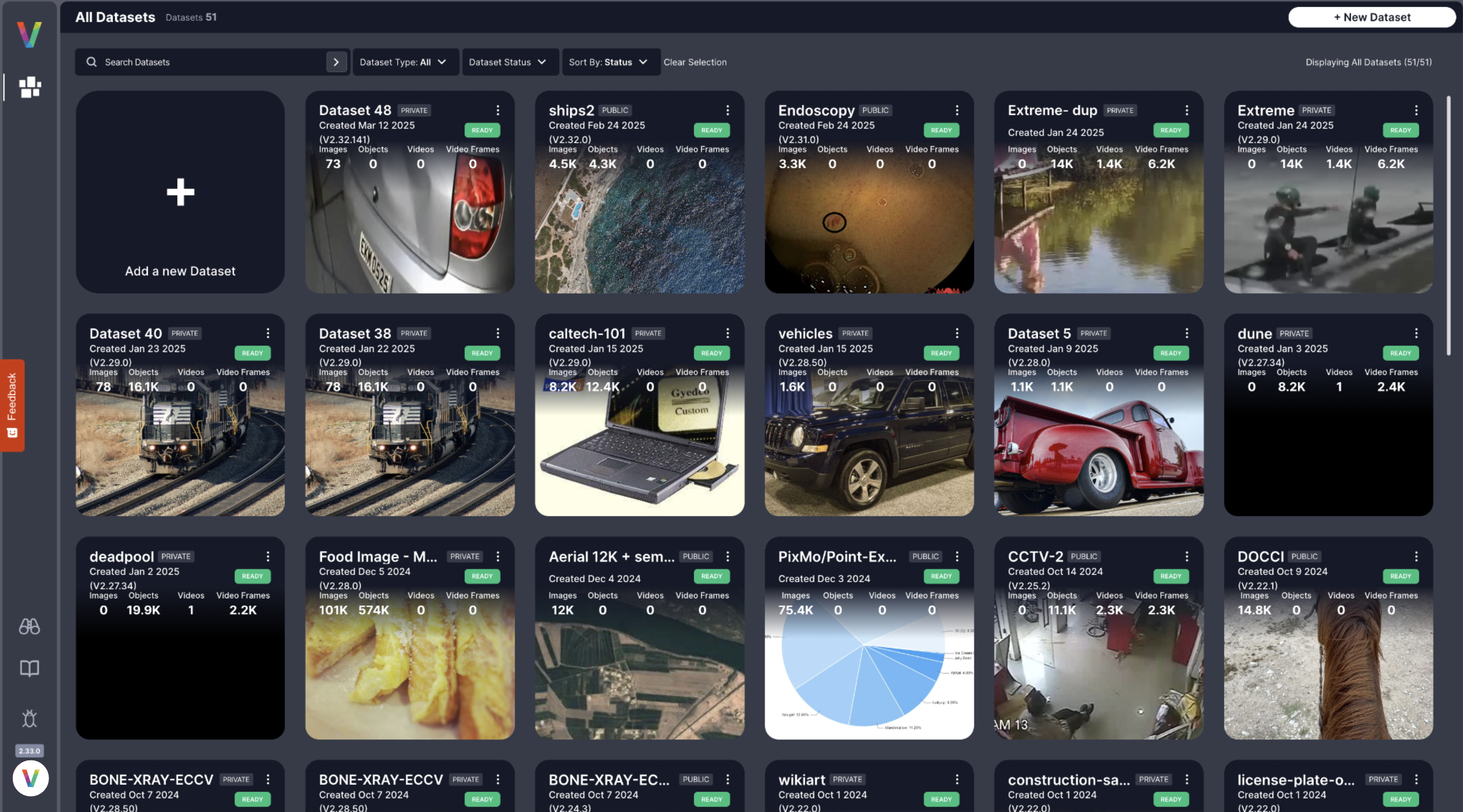1463x812 pixels.
Task: Open the binoculars explore icon
Action: coord(29,626)
